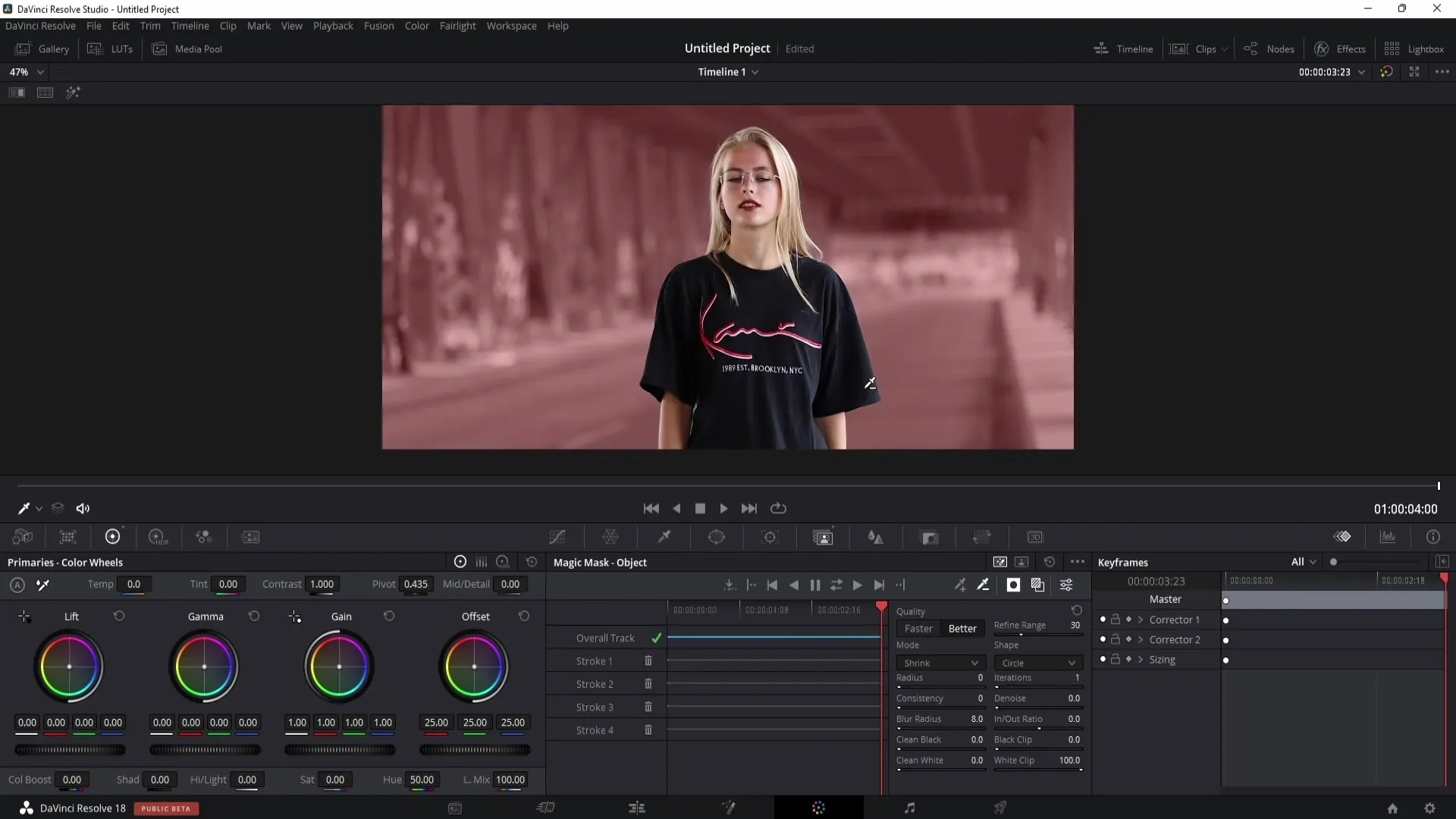Viewport: 1456px width, 819px height.
Task: Toggle Corrector 2 visibility enable
Action: pos(1102,639)
